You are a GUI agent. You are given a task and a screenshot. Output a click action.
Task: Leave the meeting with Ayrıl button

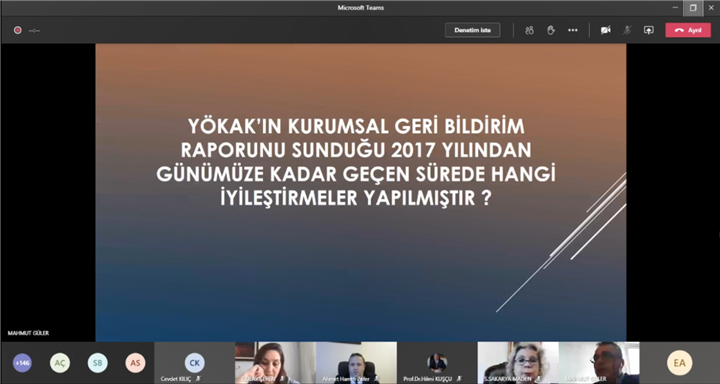click(x=688, y=30)
